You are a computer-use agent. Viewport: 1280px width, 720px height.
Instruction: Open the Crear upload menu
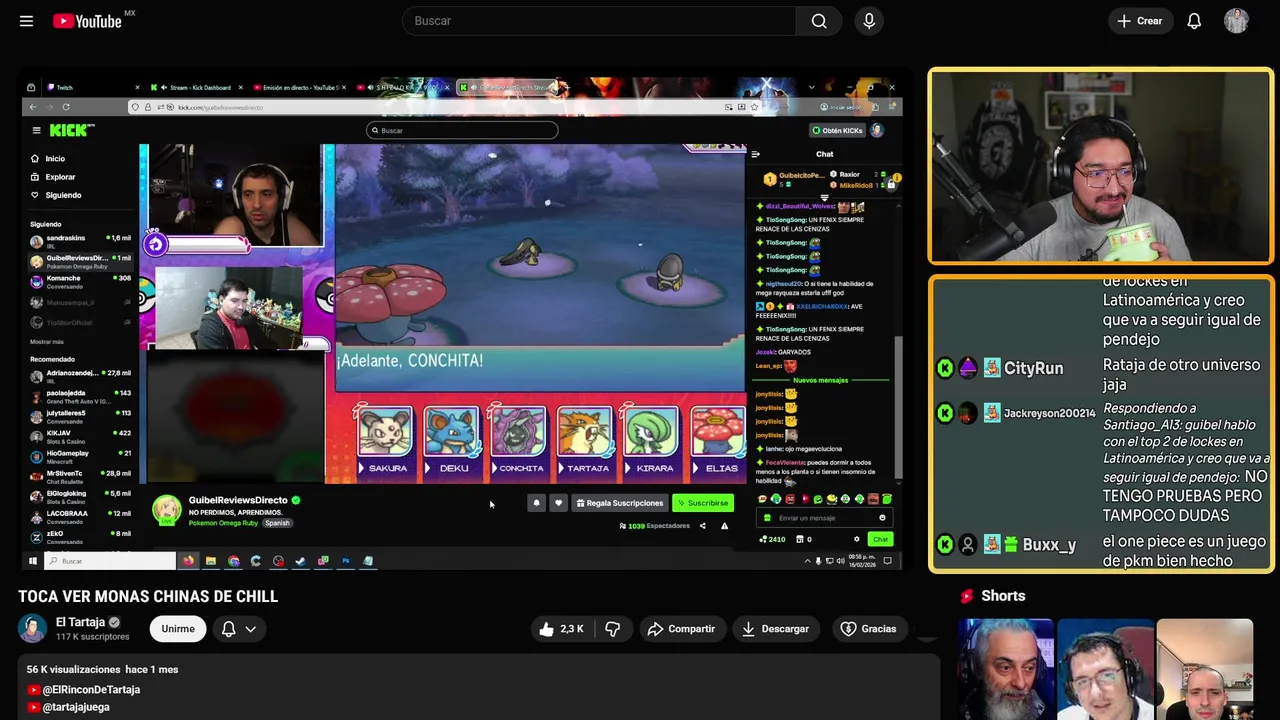[1140, 21]
